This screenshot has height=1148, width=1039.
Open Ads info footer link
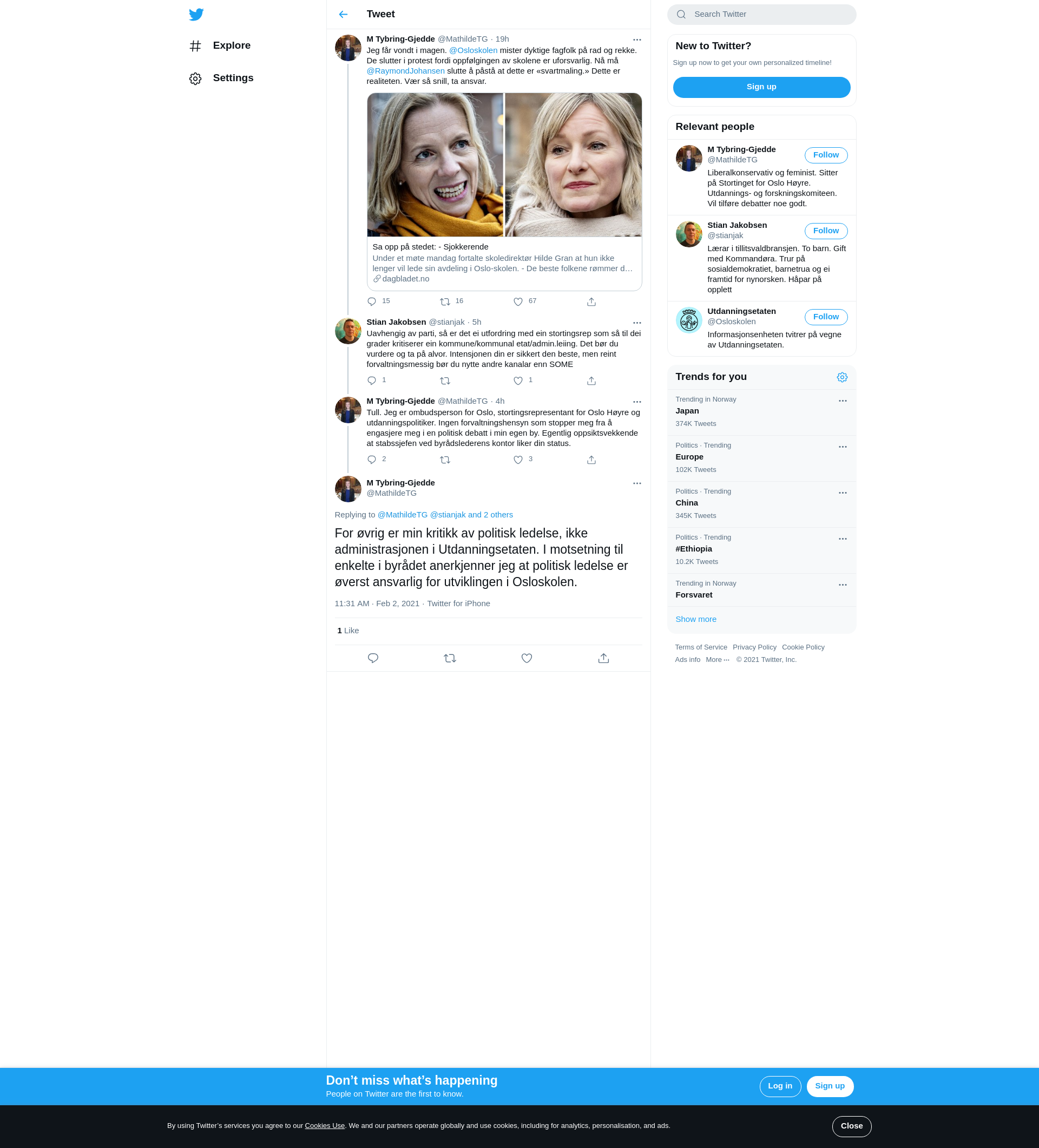pyautogui.click(x=687, y=660)
